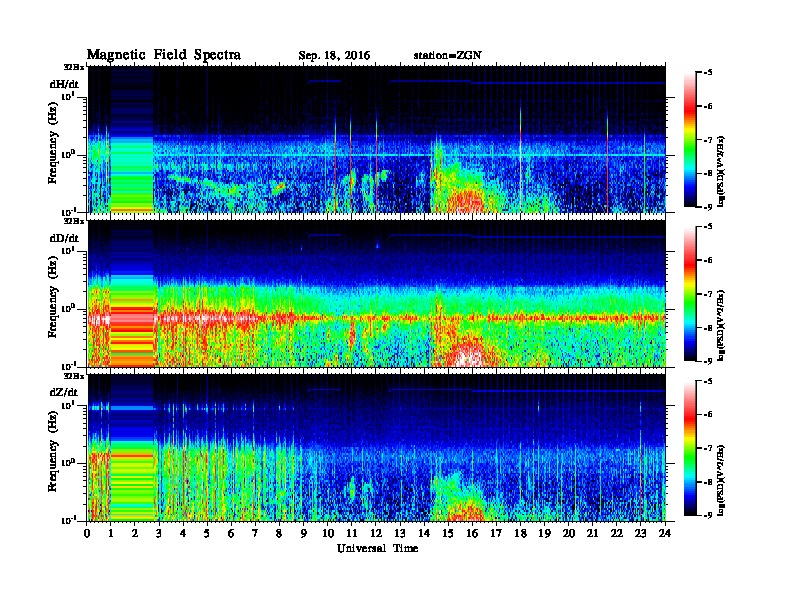Click the hour "19" tick label
792x612 pixels.
coord(544,534)
